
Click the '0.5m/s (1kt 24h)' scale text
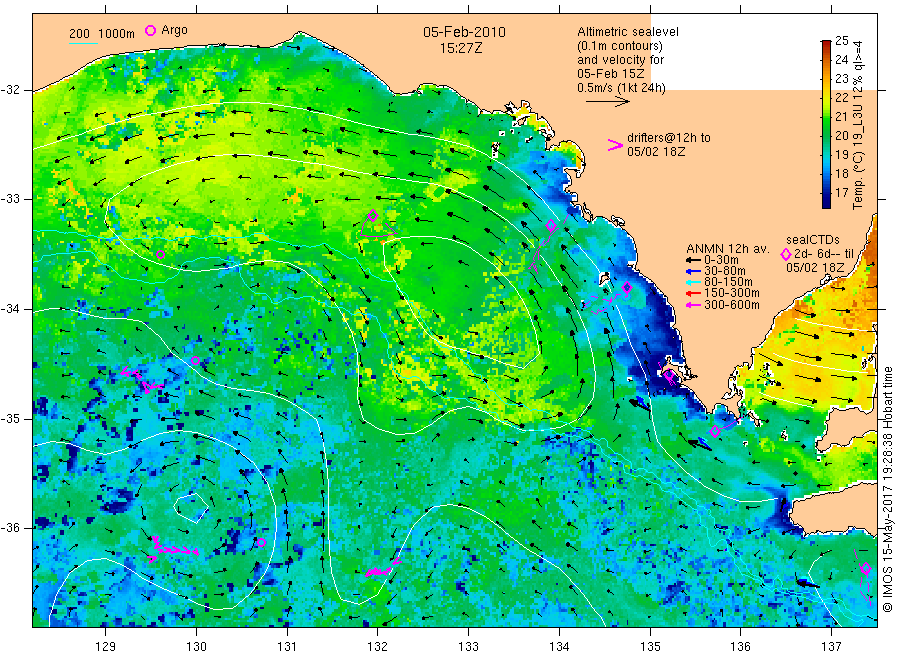tap(621, 88)
